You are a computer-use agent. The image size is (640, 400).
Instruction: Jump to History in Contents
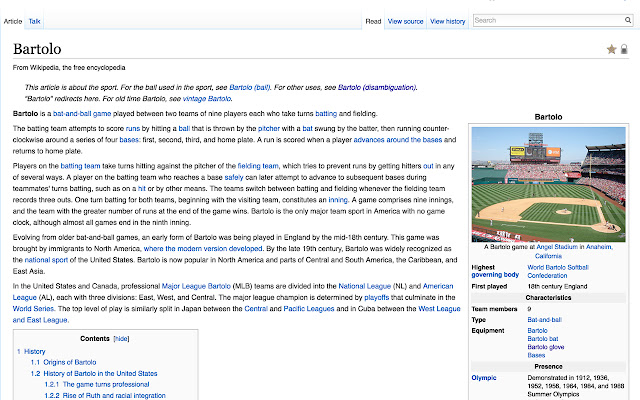pyautogui.click(x=34, y=352)
